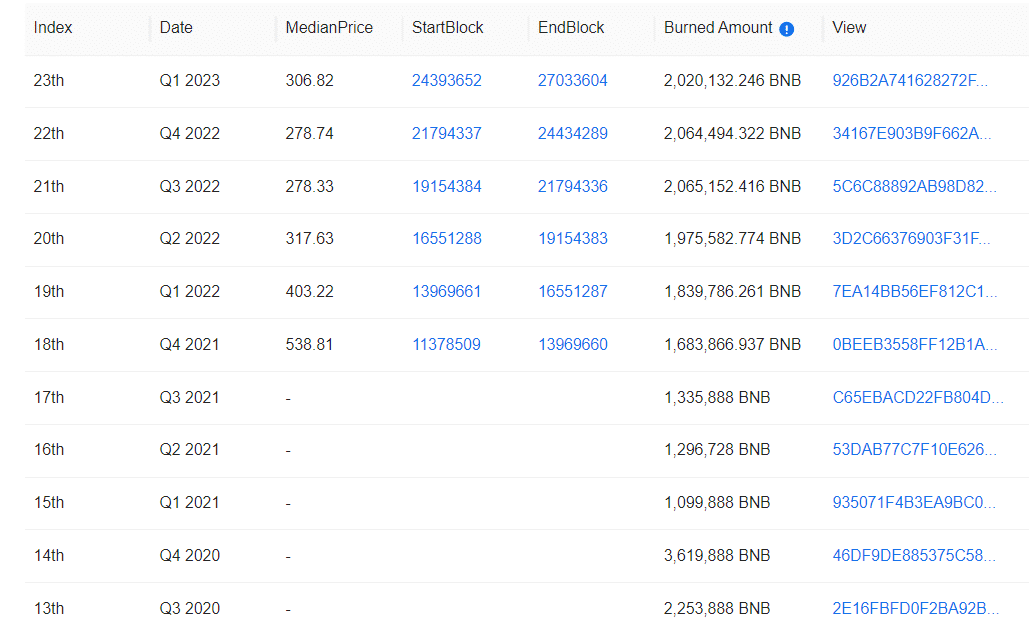Click the EndBlock column header
The height and width of the screenshot is (630, 1029).
(x=571, y=28)
